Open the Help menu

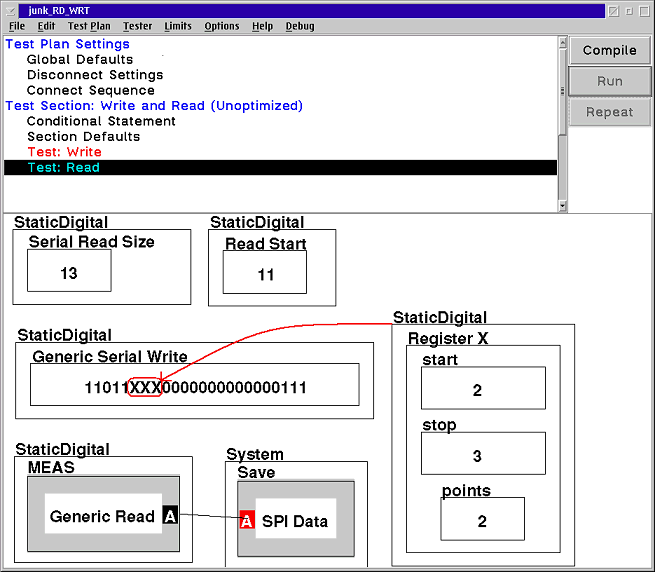click(x=262, y=26)
